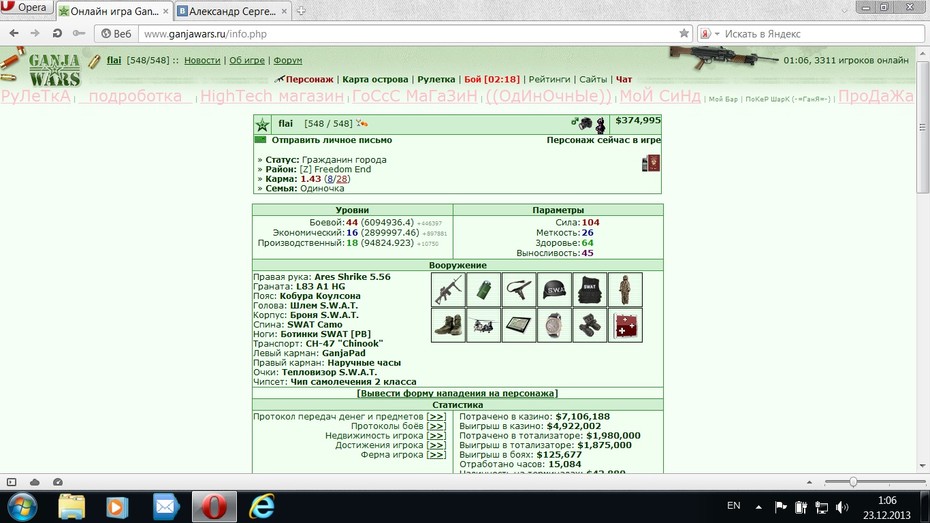Open the Чат menu item

(624, 79)
